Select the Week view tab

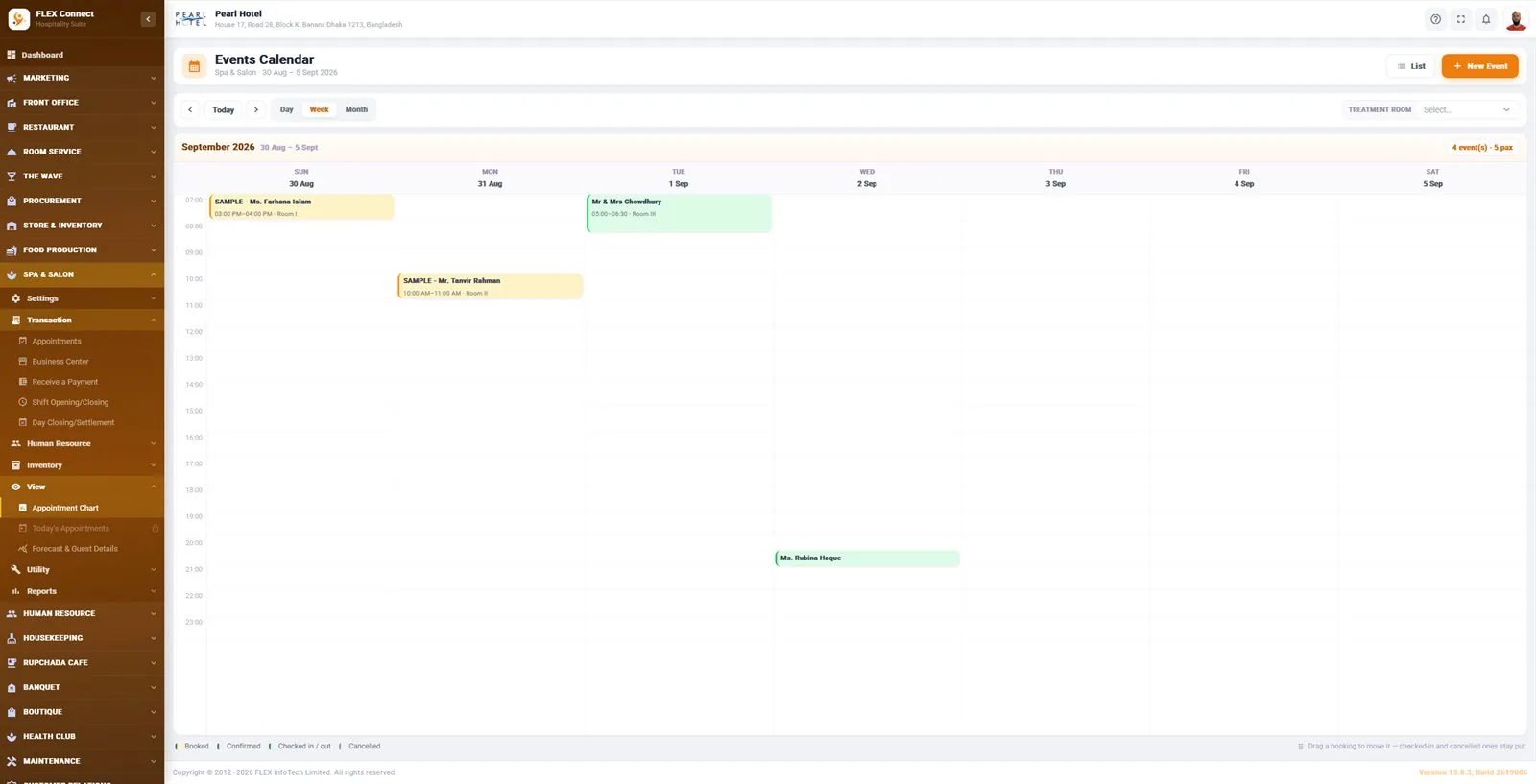coord(319,109)
